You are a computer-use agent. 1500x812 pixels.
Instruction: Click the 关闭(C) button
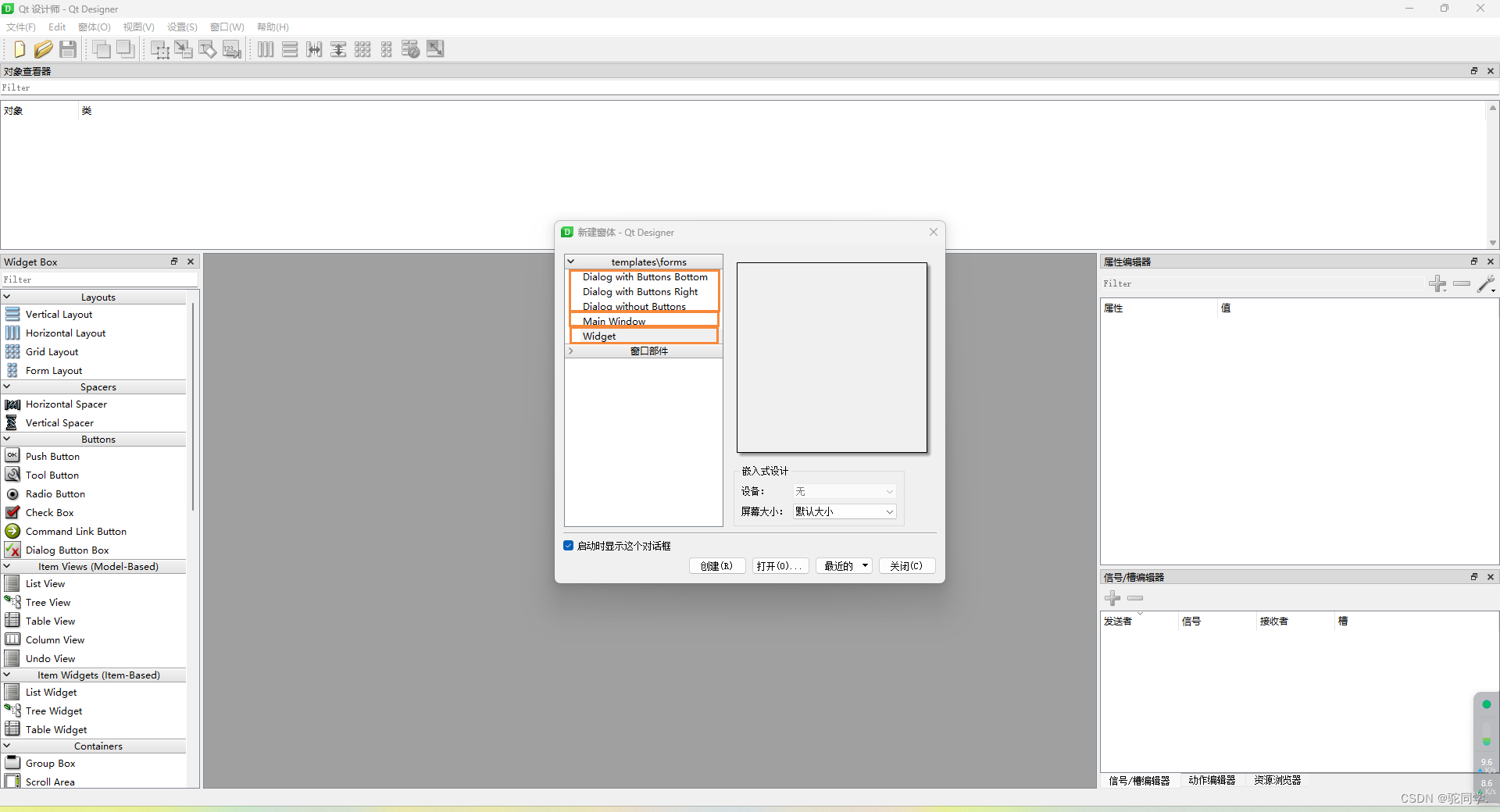tap(907, 566)
